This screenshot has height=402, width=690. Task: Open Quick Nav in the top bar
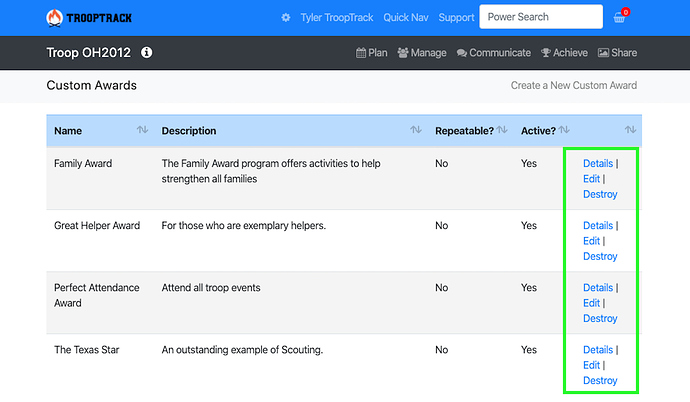point(406,18)
